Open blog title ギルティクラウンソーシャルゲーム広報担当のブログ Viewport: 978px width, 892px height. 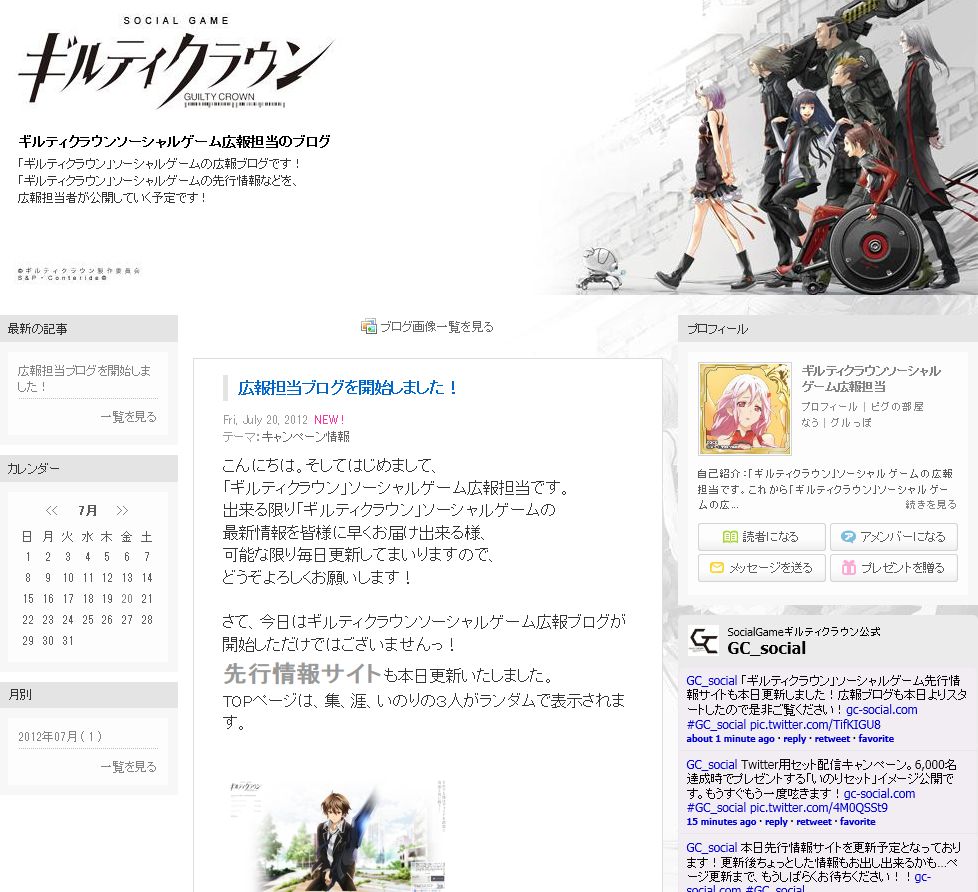point(175,142)
